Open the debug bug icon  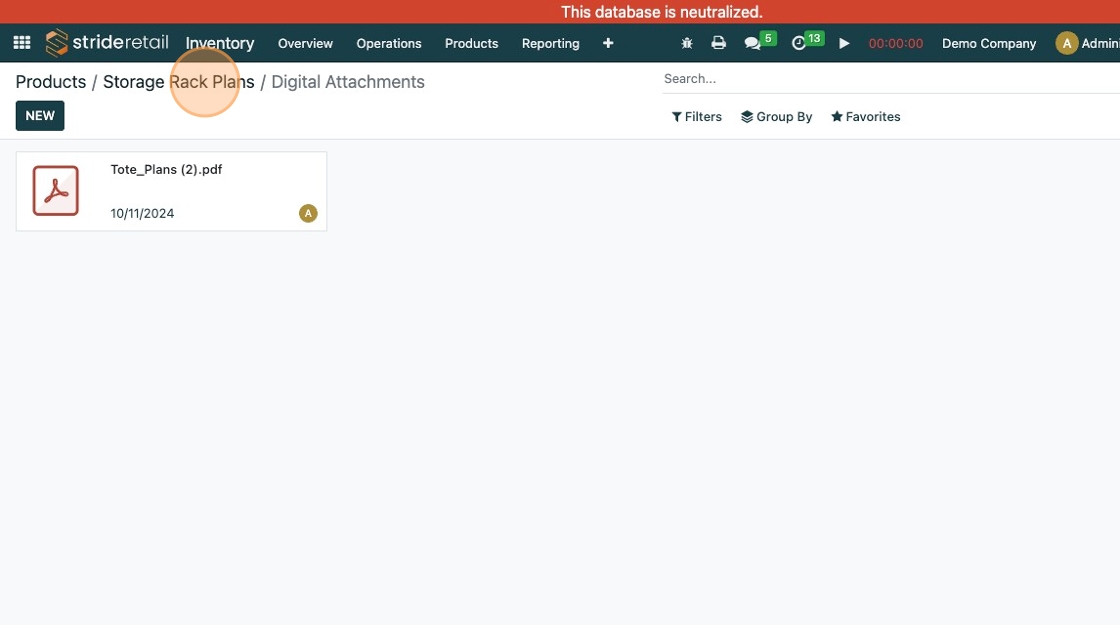686,44
